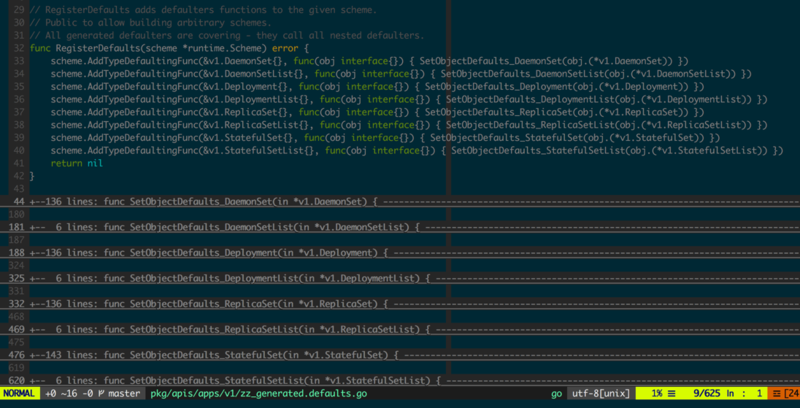Screen dimensions: 800x408
Task: Click the +0 ~16 -0 git changes segment
Action: 68,394
